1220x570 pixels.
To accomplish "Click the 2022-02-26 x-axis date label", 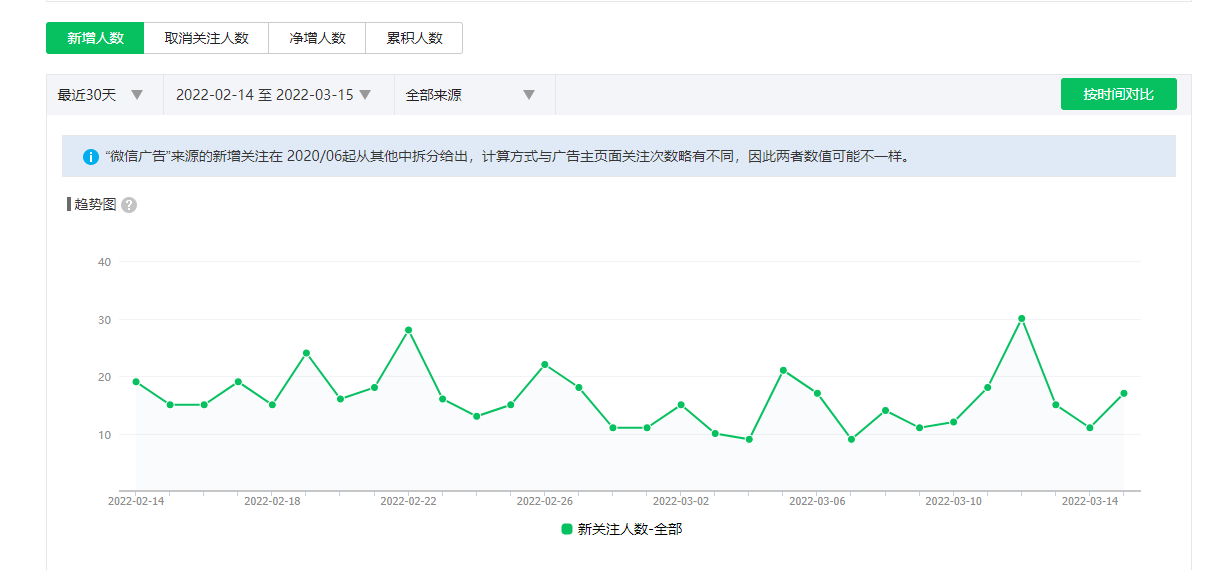I will click(545, 501).
